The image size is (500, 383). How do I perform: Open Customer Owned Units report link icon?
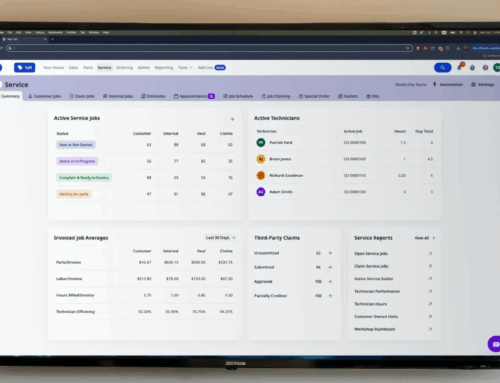click(x=430, y=316)
